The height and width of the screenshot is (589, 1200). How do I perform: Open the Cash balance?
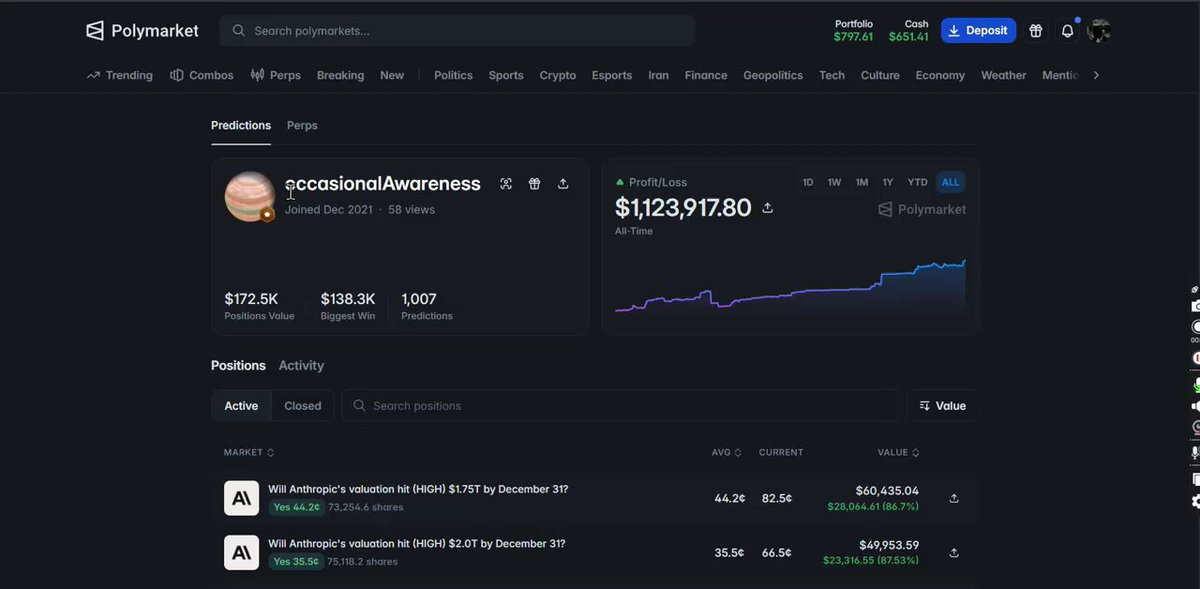pos(908,31)
